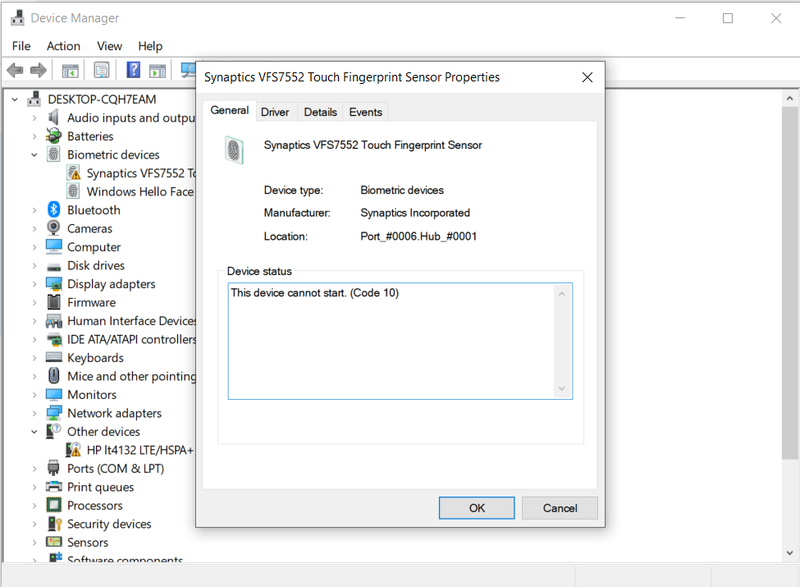The image size is (800, 587).
Task: Click the Mice and other pointing icon
Action: point(54,376)
